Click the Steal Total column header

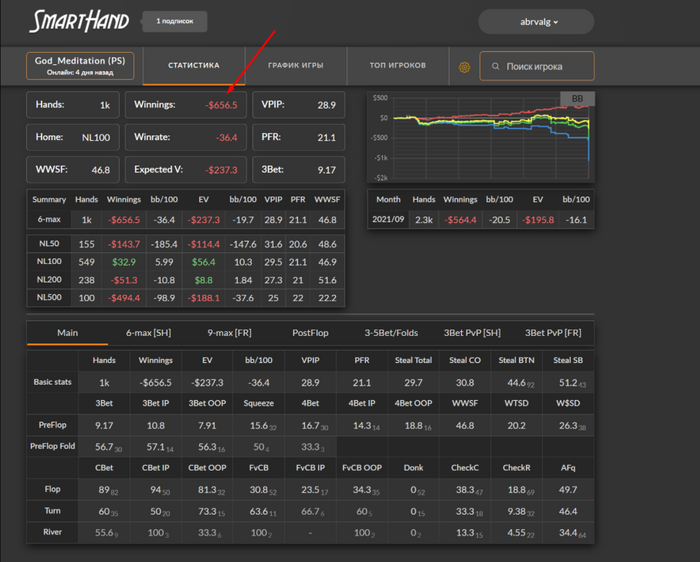413,360
